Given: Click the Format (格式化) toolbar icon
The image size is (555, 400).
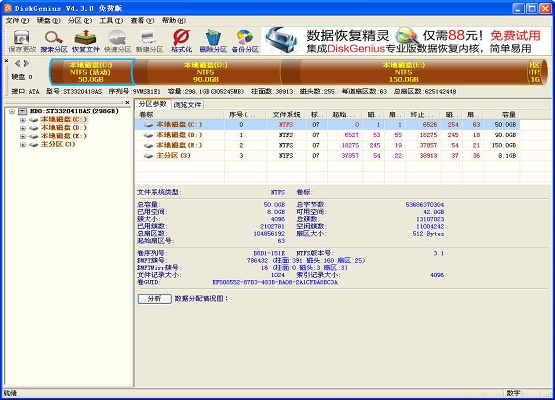Looking at the screenshot, I should [x=181, y=41].
